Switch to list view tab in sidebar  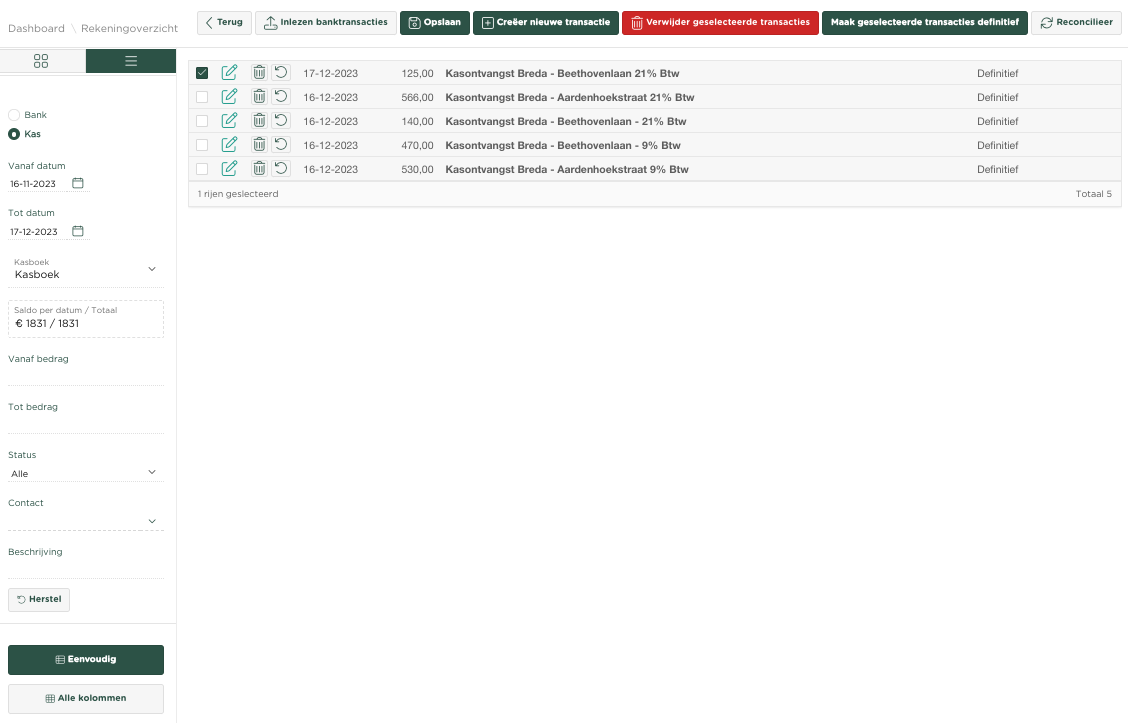(131, 61)
